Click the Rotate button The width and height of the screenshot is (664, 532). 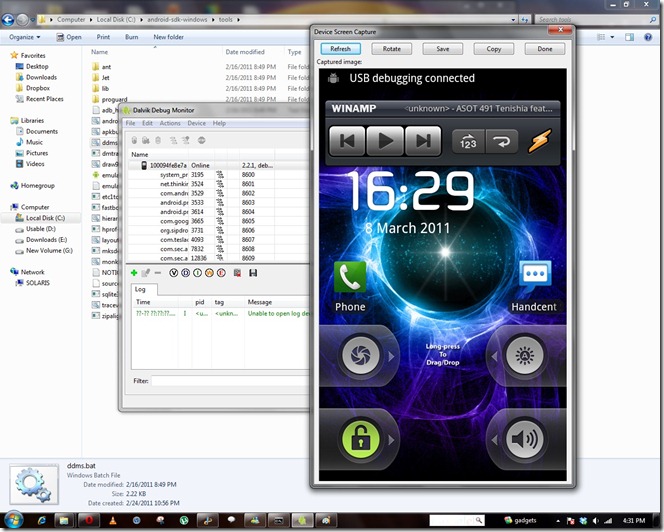tap(392, 49)
